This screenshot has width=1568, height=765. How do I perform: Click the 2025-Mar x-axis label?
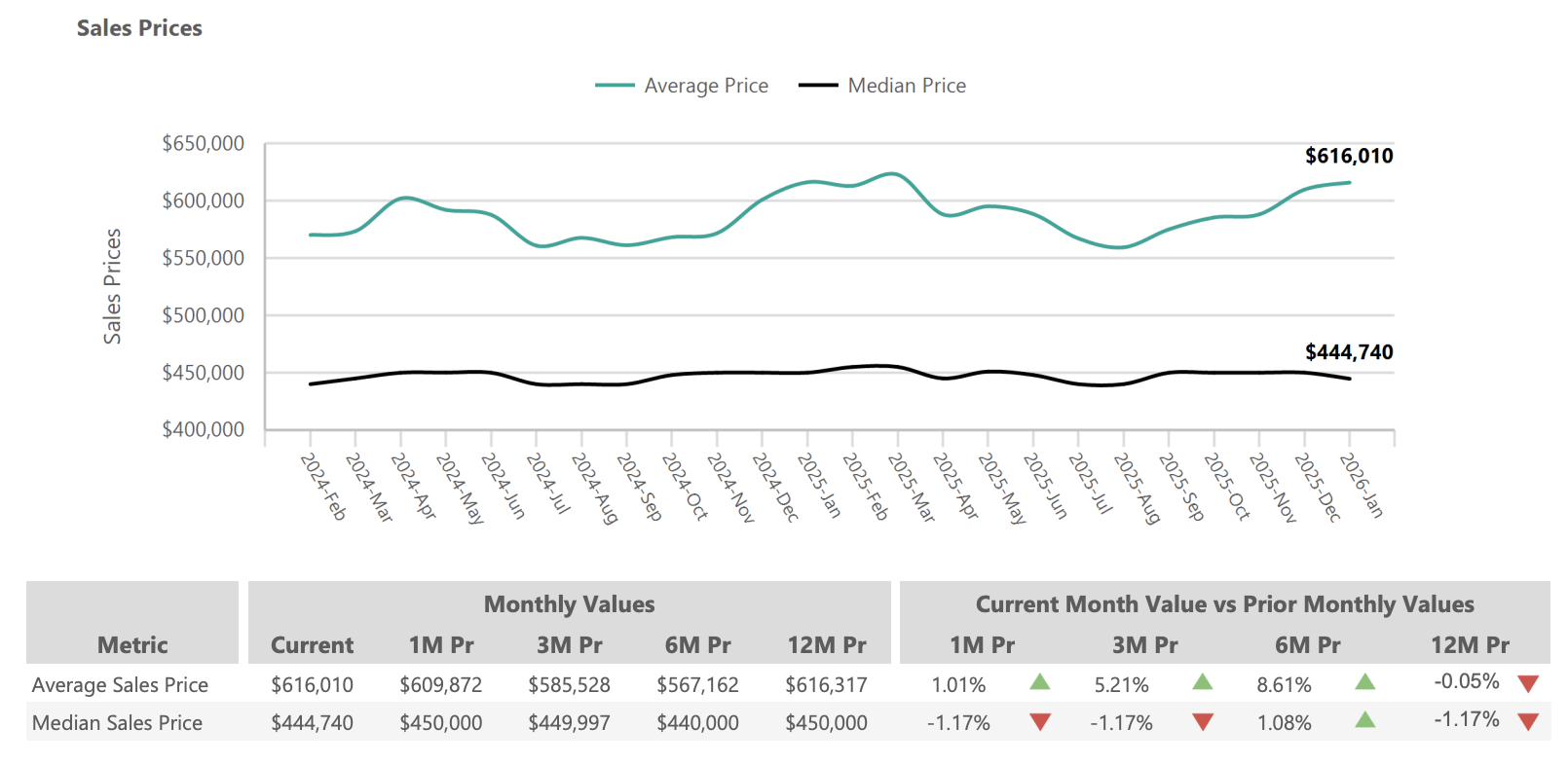pyautogui.click(x=911, y=487)
